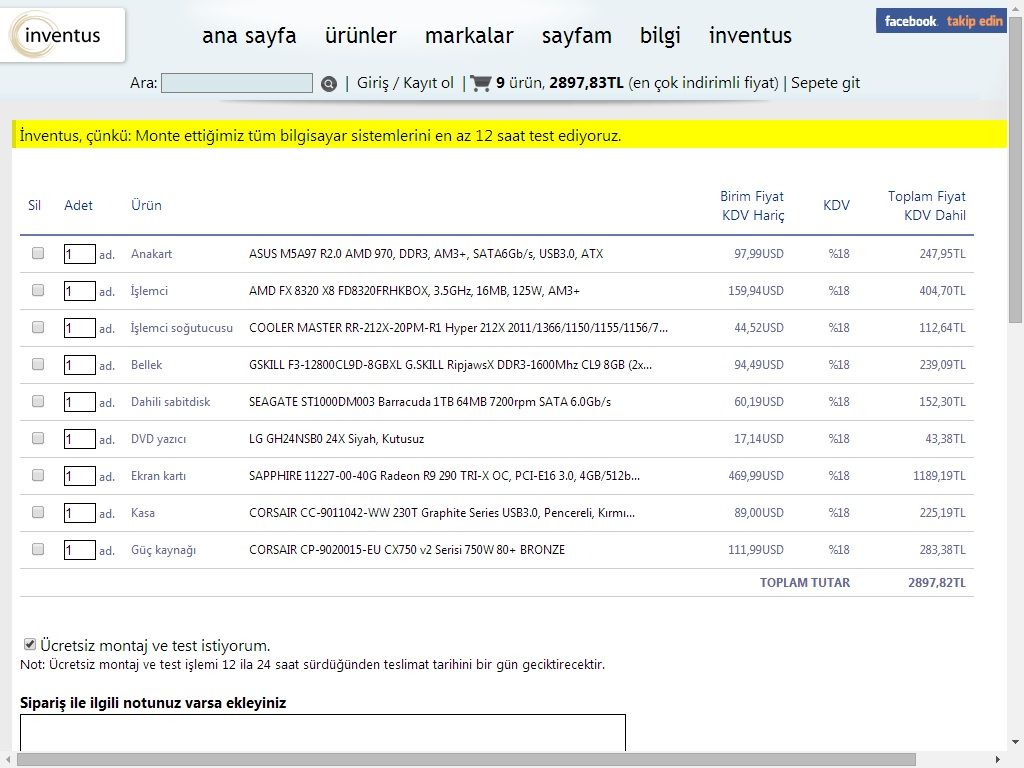
Task: Click quantity field of Kasa row
Action: click(80, 513)
